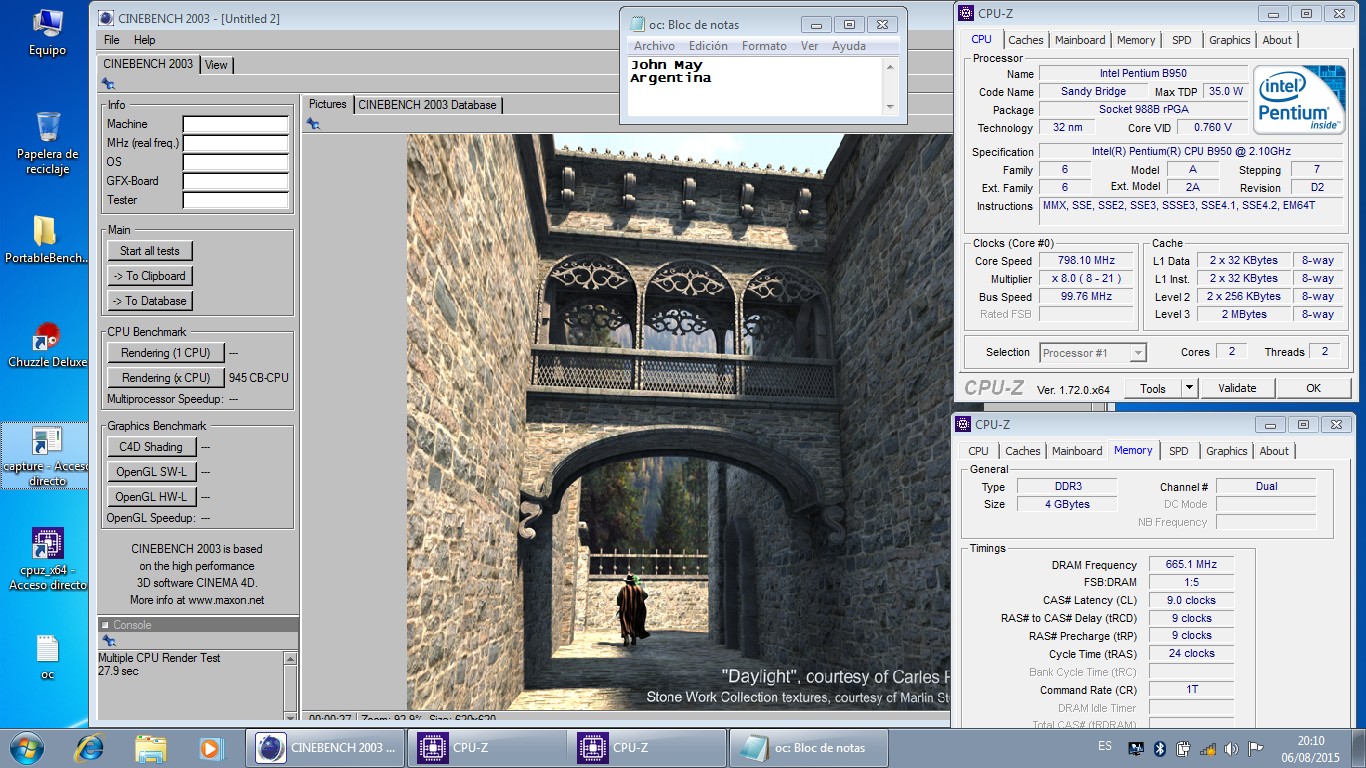Click the pin icon under Pictures tab

pos(313,123)
